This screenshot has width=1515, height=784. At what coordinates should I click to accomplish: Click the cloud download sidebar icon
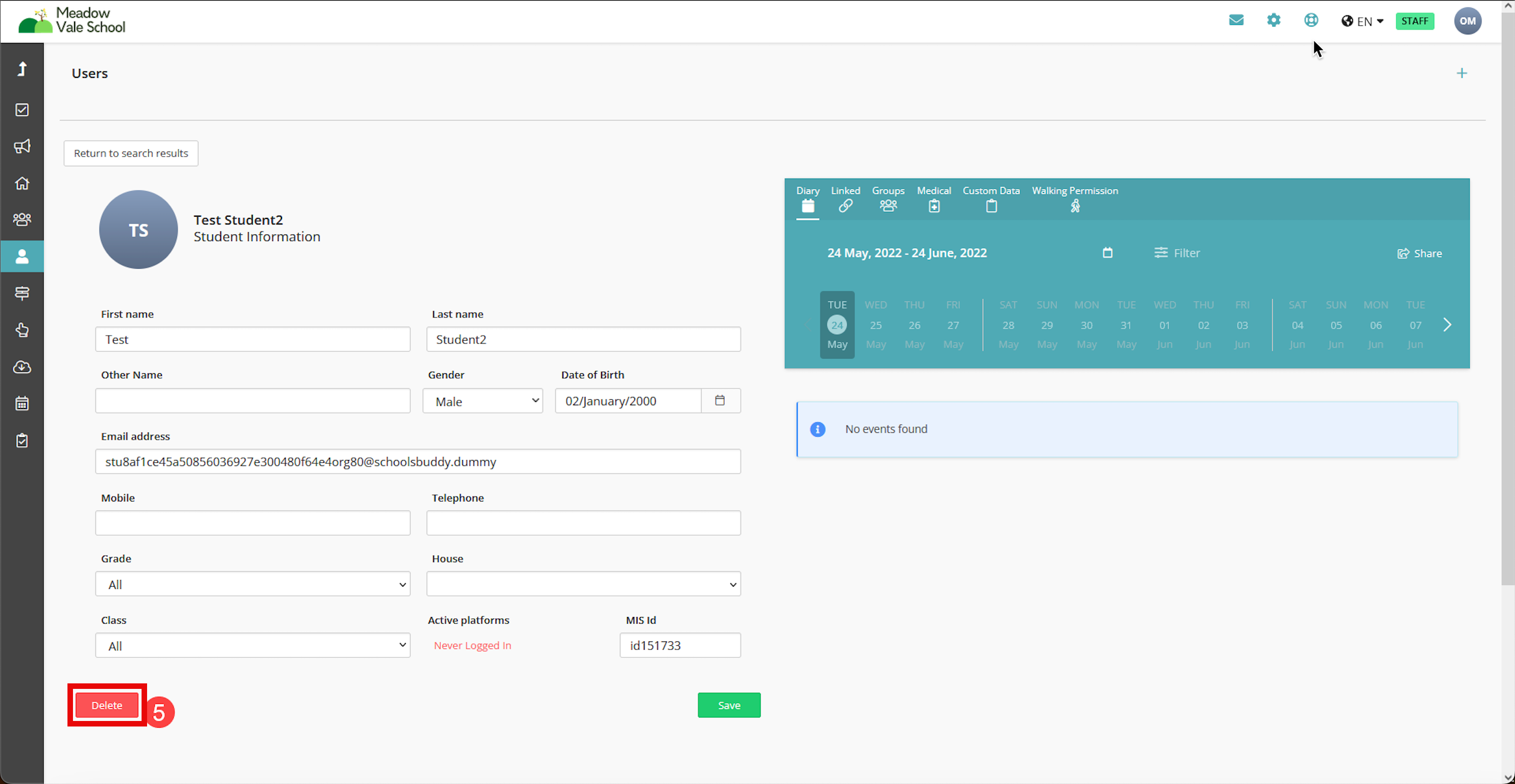tap(22, 367)
